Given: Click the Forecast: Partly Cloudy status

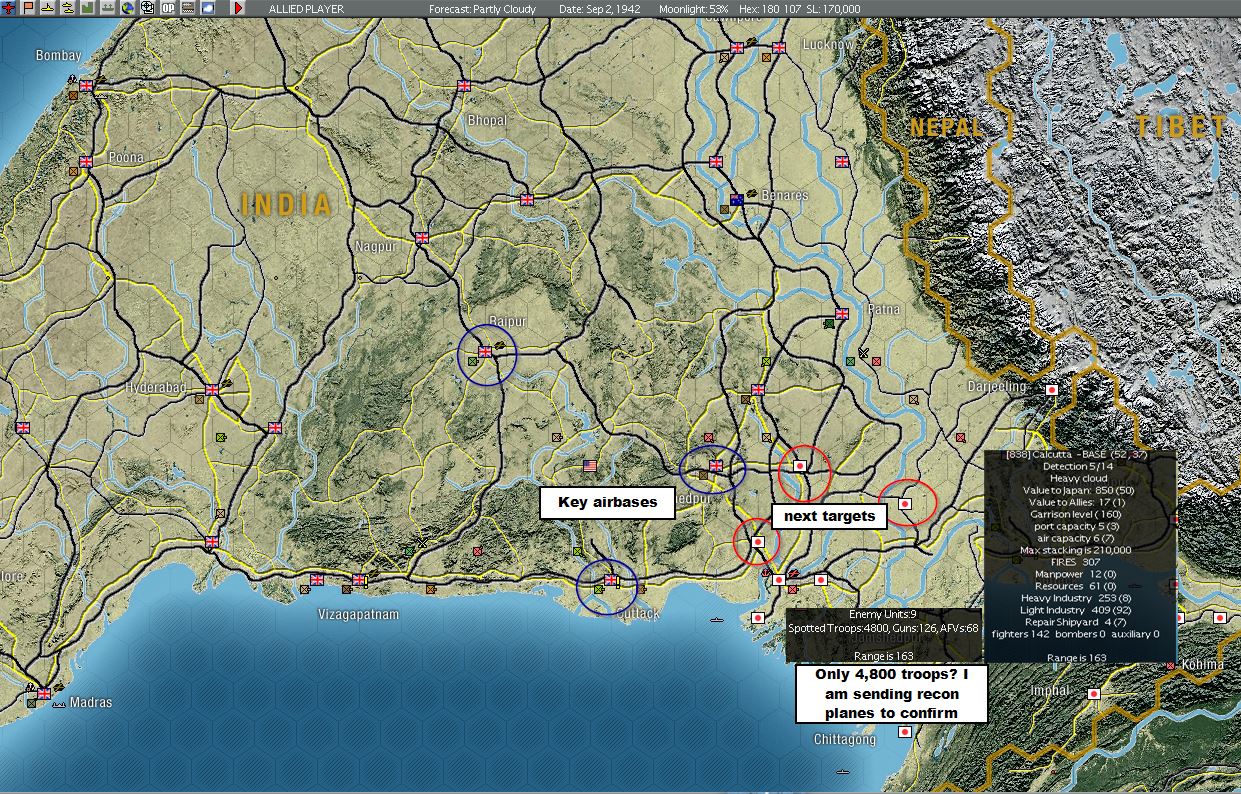Looking at the screenshot, I should click(482, 9).
